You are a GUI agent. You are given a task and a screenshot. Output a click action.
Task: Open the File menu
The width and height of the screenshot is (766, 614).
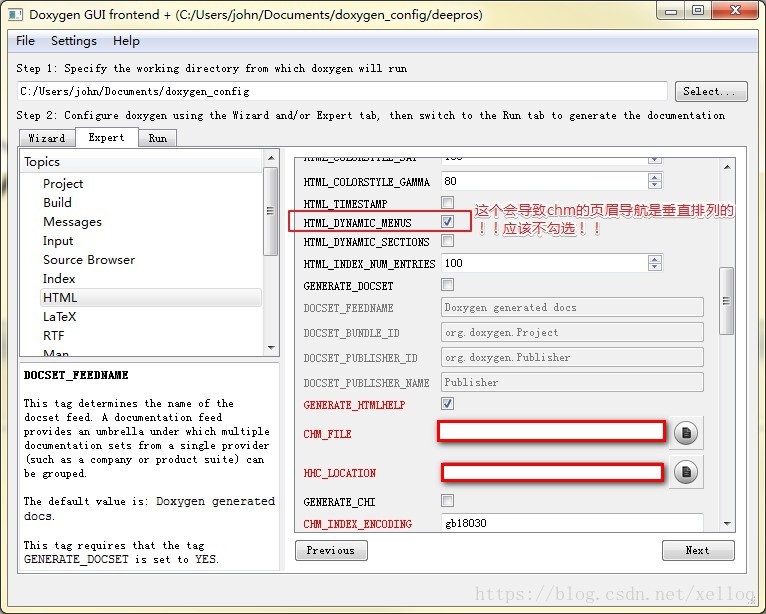tap(25, 41)
